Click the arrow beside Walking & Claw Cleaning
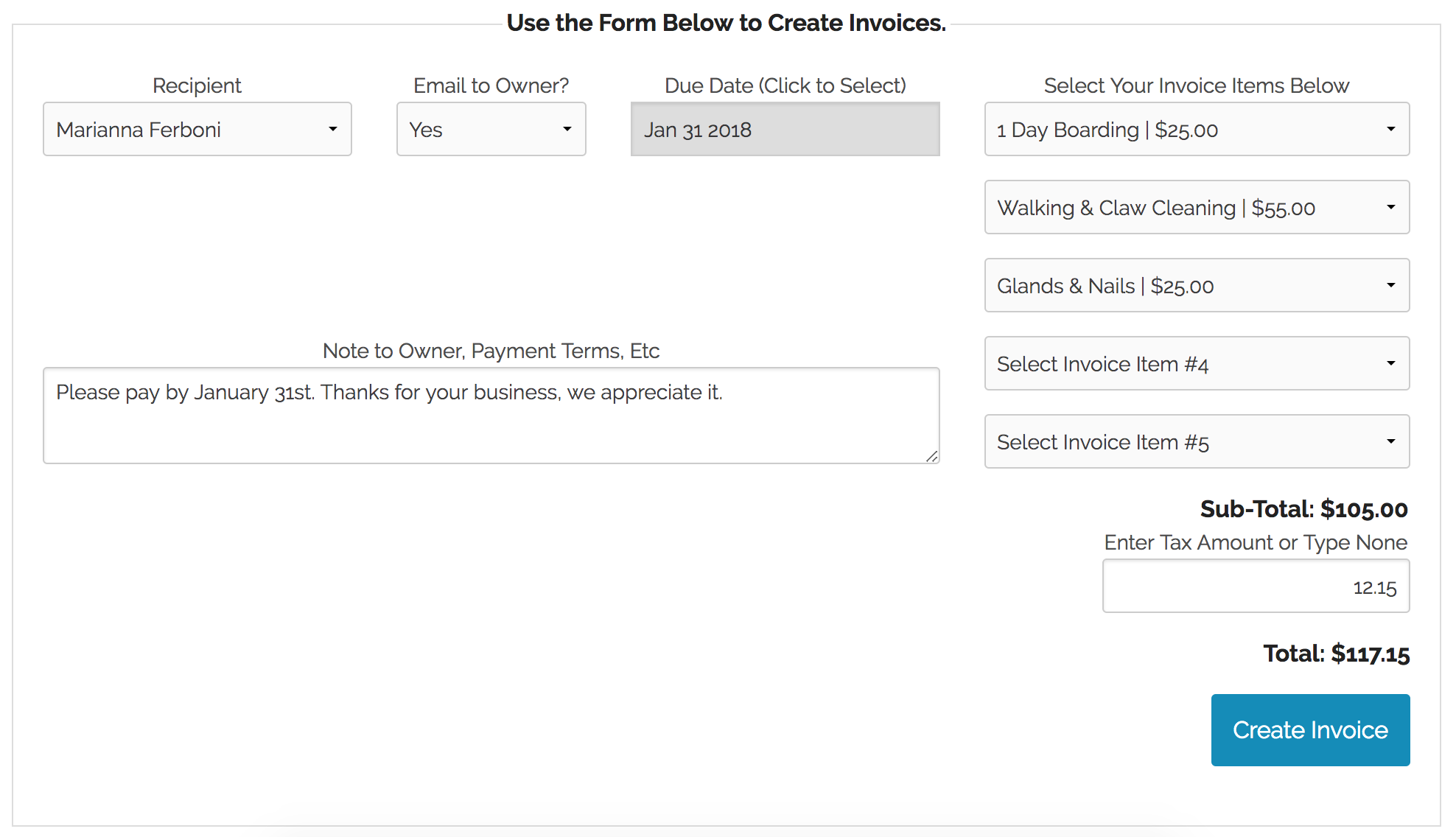 (1391, 208)
